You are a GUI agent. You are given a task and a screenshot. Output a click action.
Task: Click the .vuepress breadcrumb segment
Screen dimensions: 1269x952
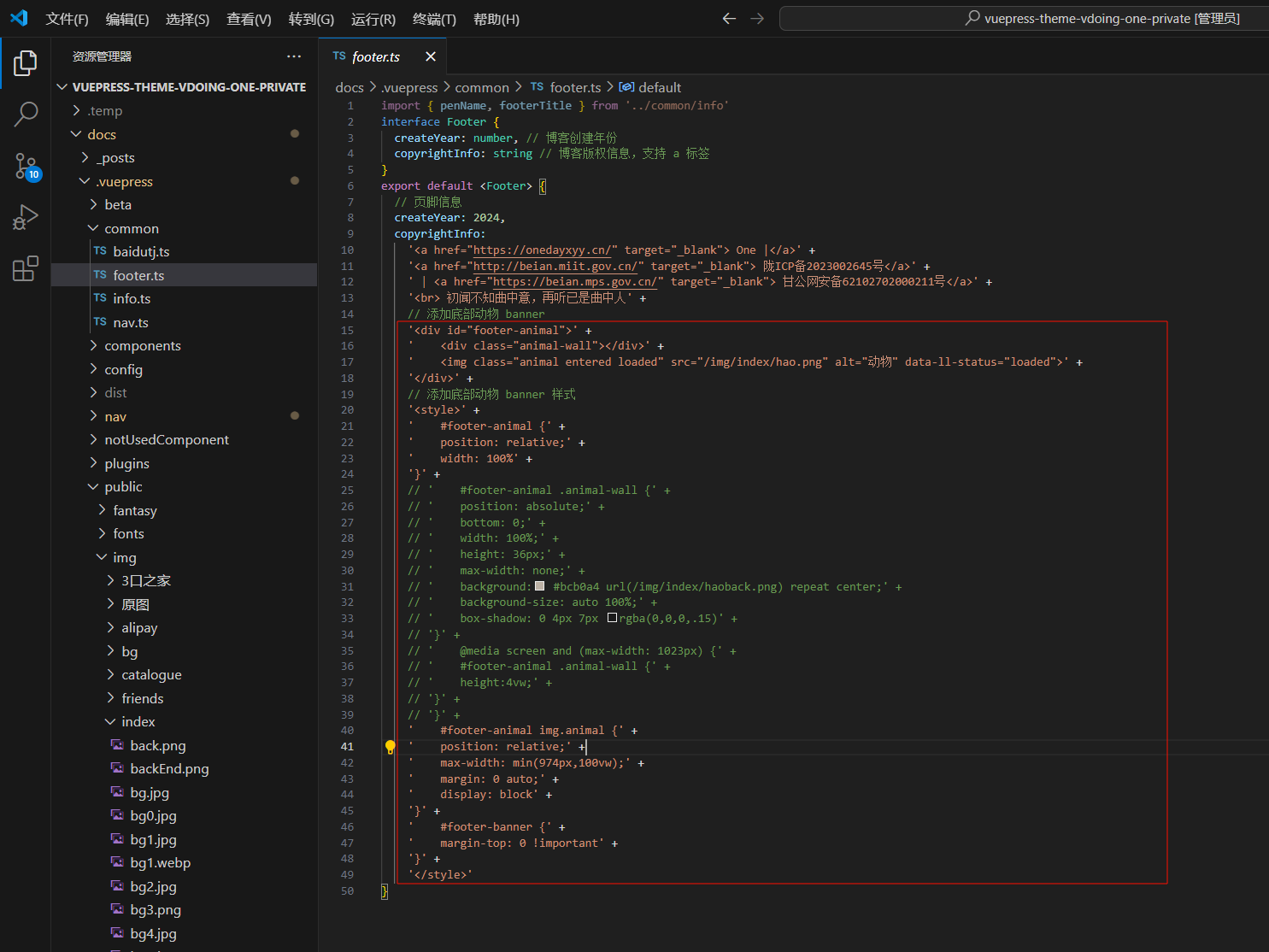click(409, 87)
